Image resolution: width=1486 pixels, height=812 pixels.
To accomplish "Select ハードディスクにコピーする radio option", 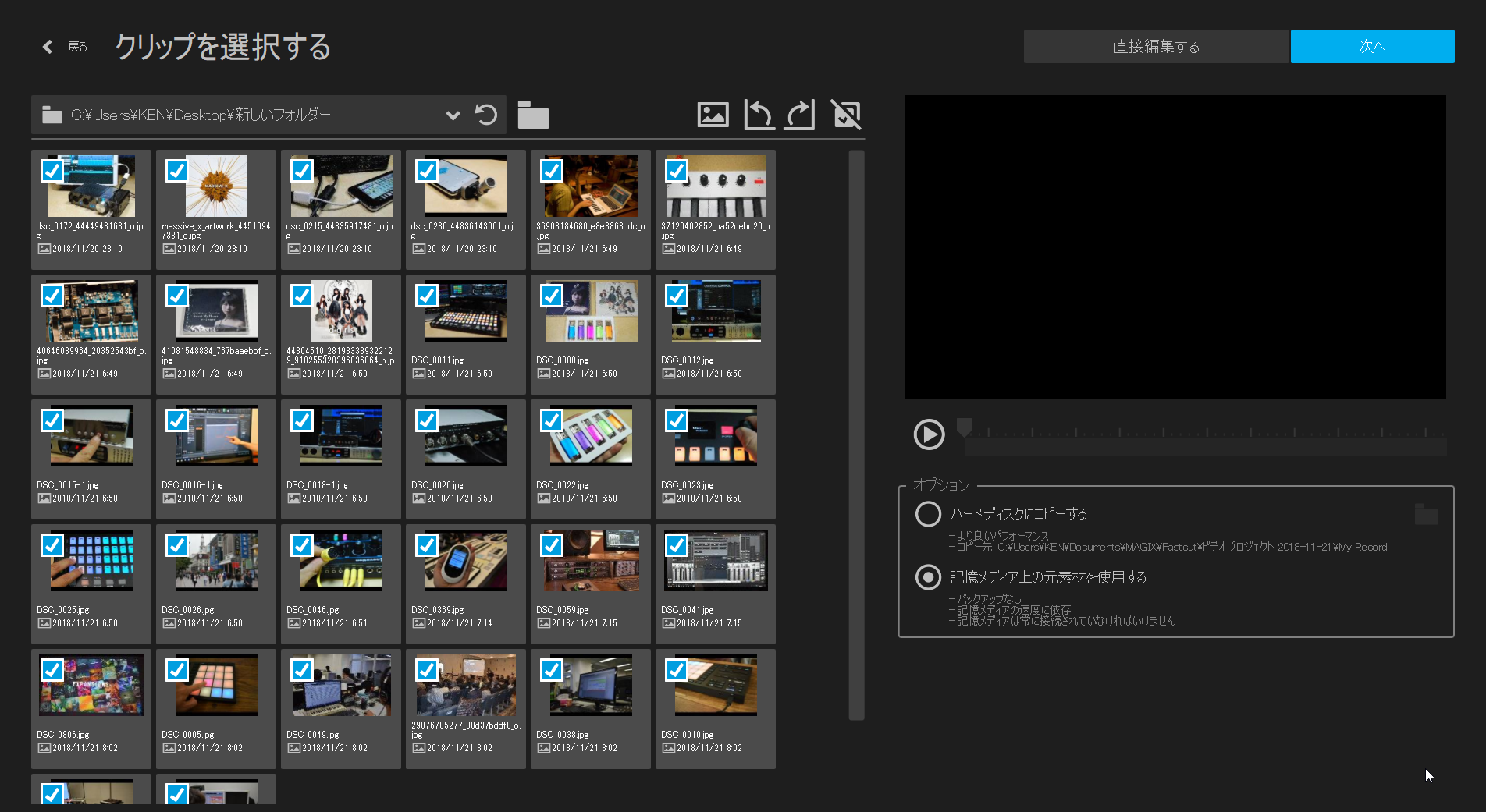I will (928, 514).
